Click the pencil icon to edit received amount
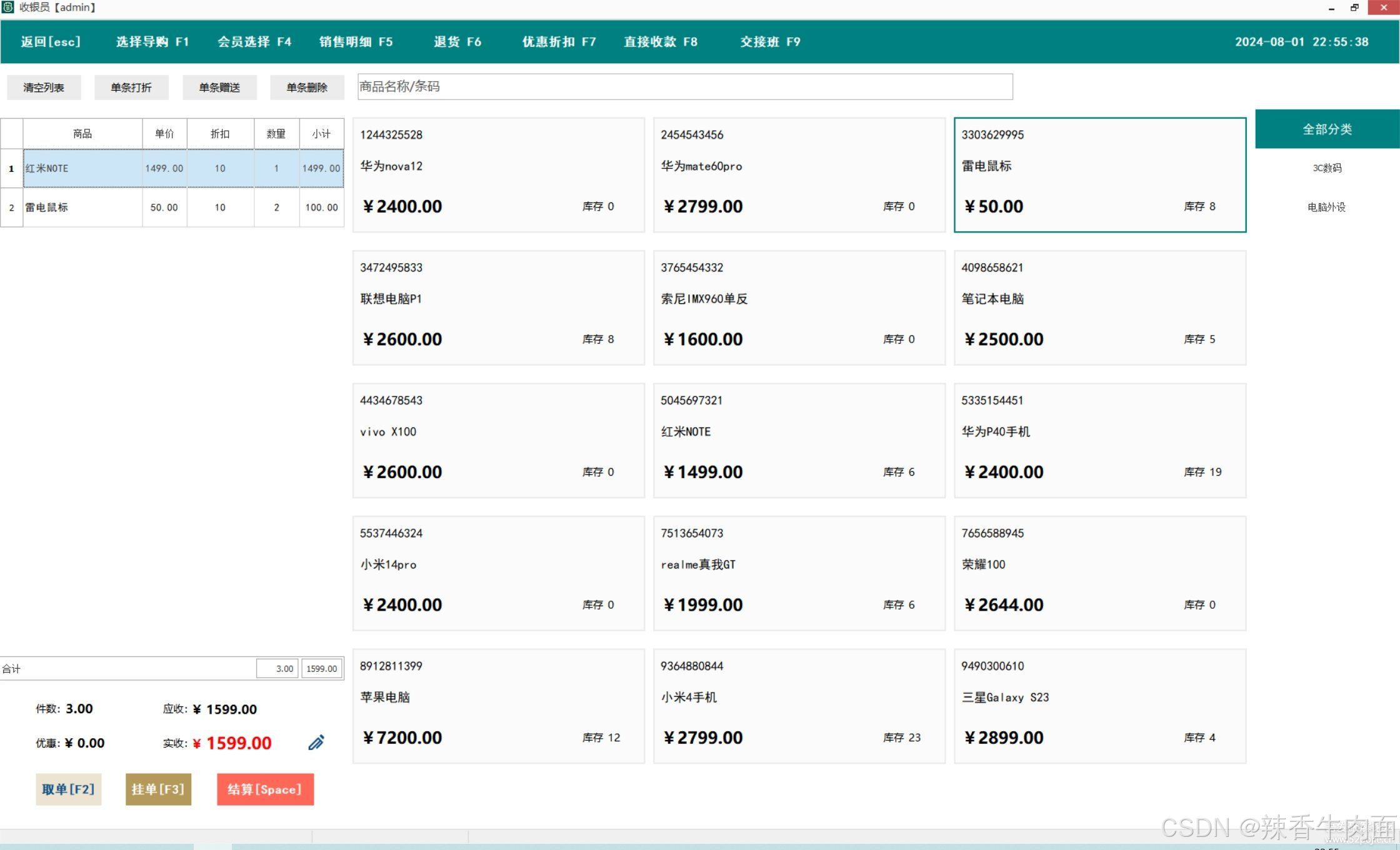Image resolution: width=1400 pixels, height=850 pixels. click(316, 742)
